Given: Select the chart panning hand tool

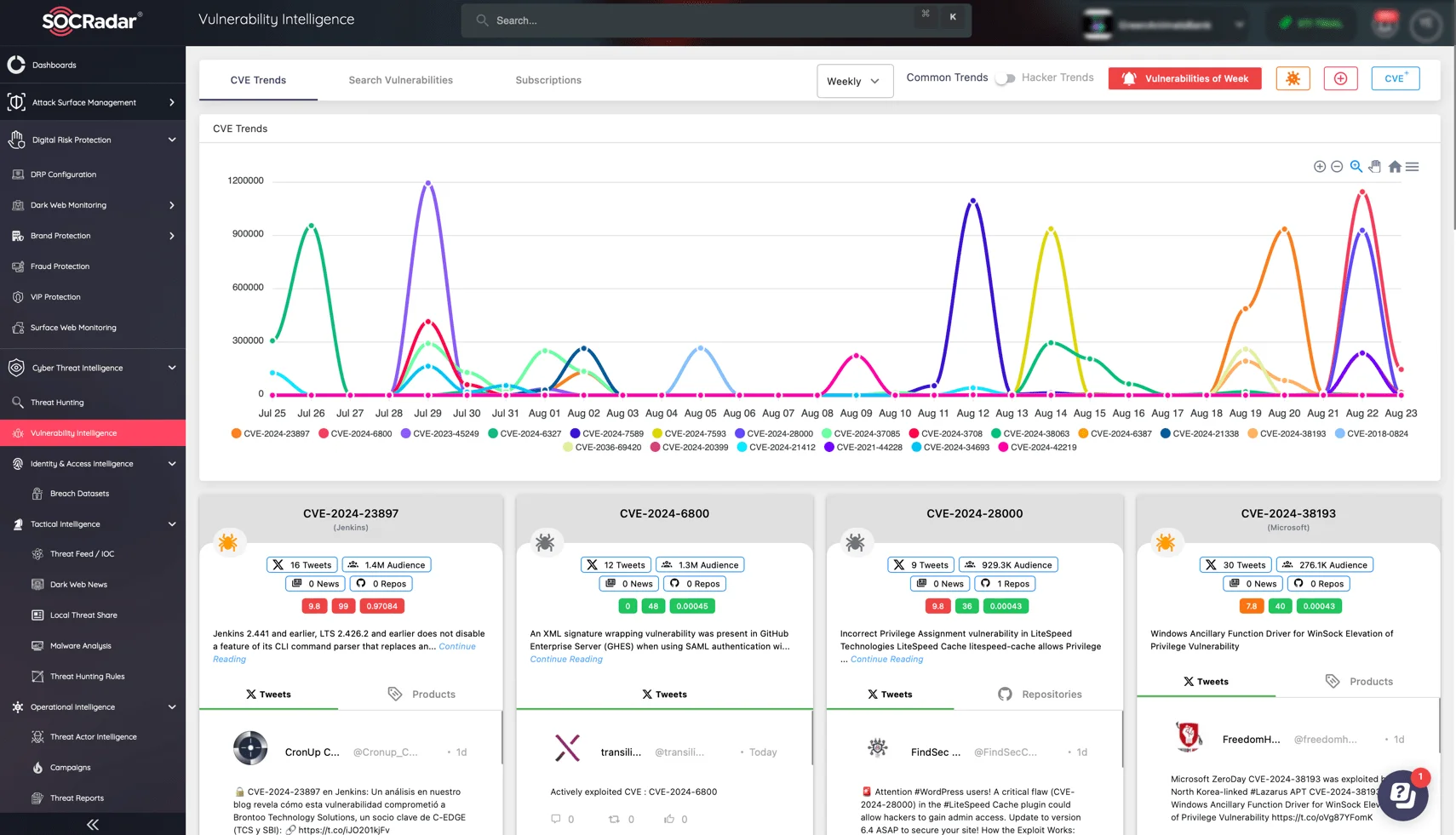Looking at the screenshot, I should point(1374,167).
